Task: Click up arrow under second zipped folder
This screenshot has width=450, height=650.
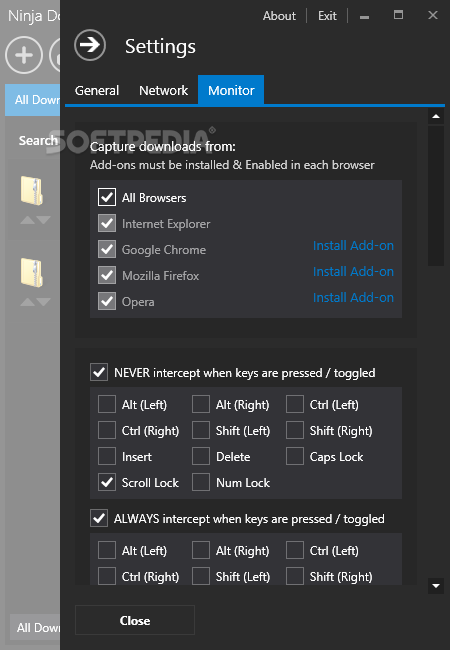Action: coord(27,302)
